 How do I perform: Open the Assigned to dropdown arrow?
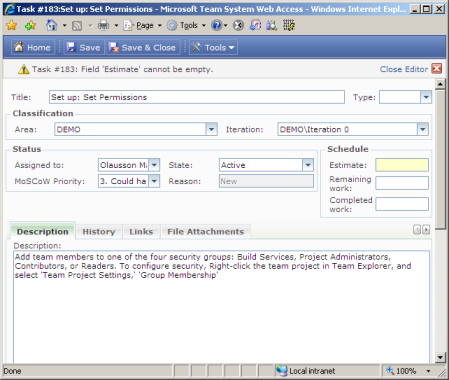tap(154, 165)
